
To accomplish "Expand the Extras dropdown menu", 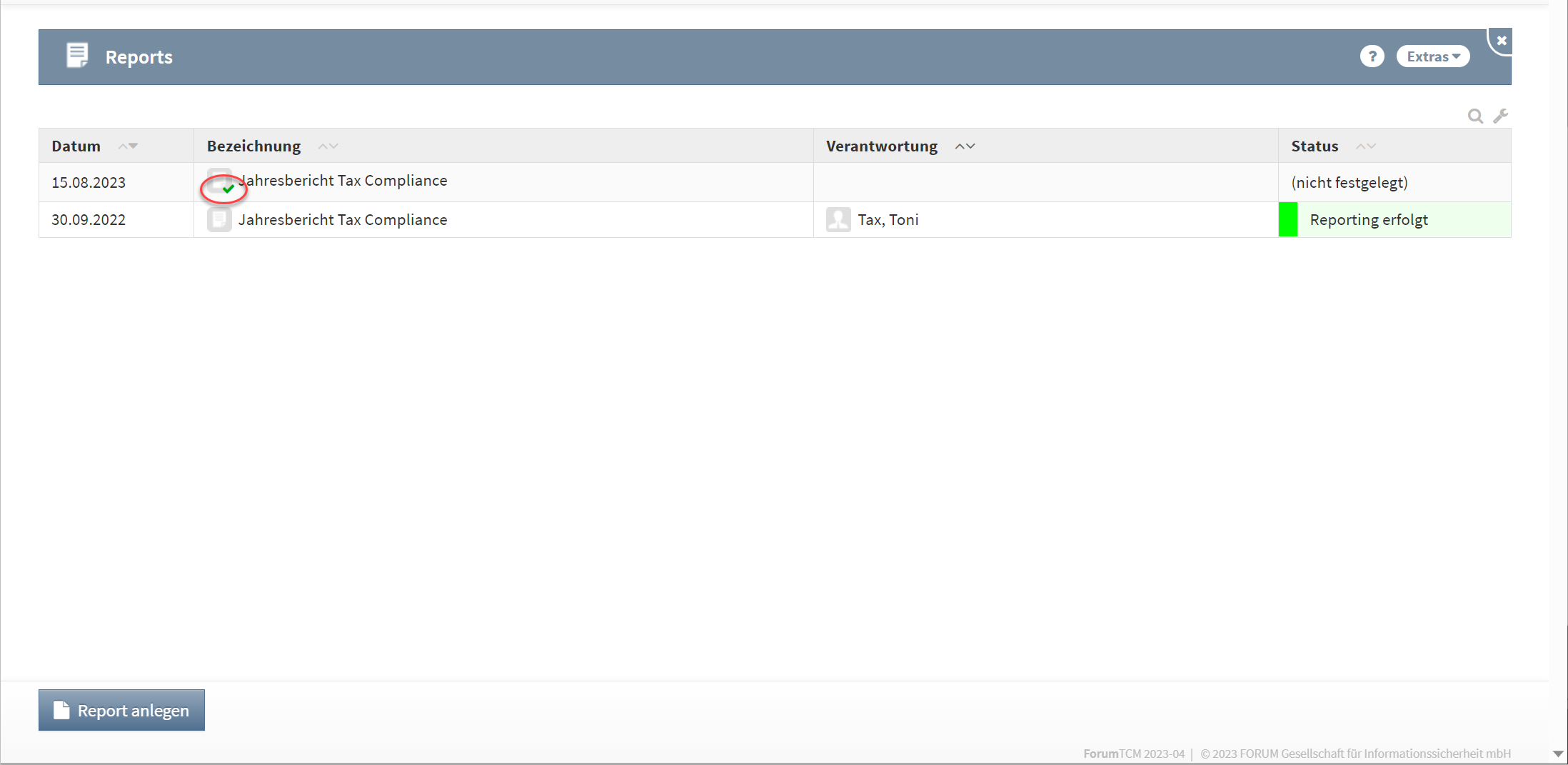I will (1432, 56).
